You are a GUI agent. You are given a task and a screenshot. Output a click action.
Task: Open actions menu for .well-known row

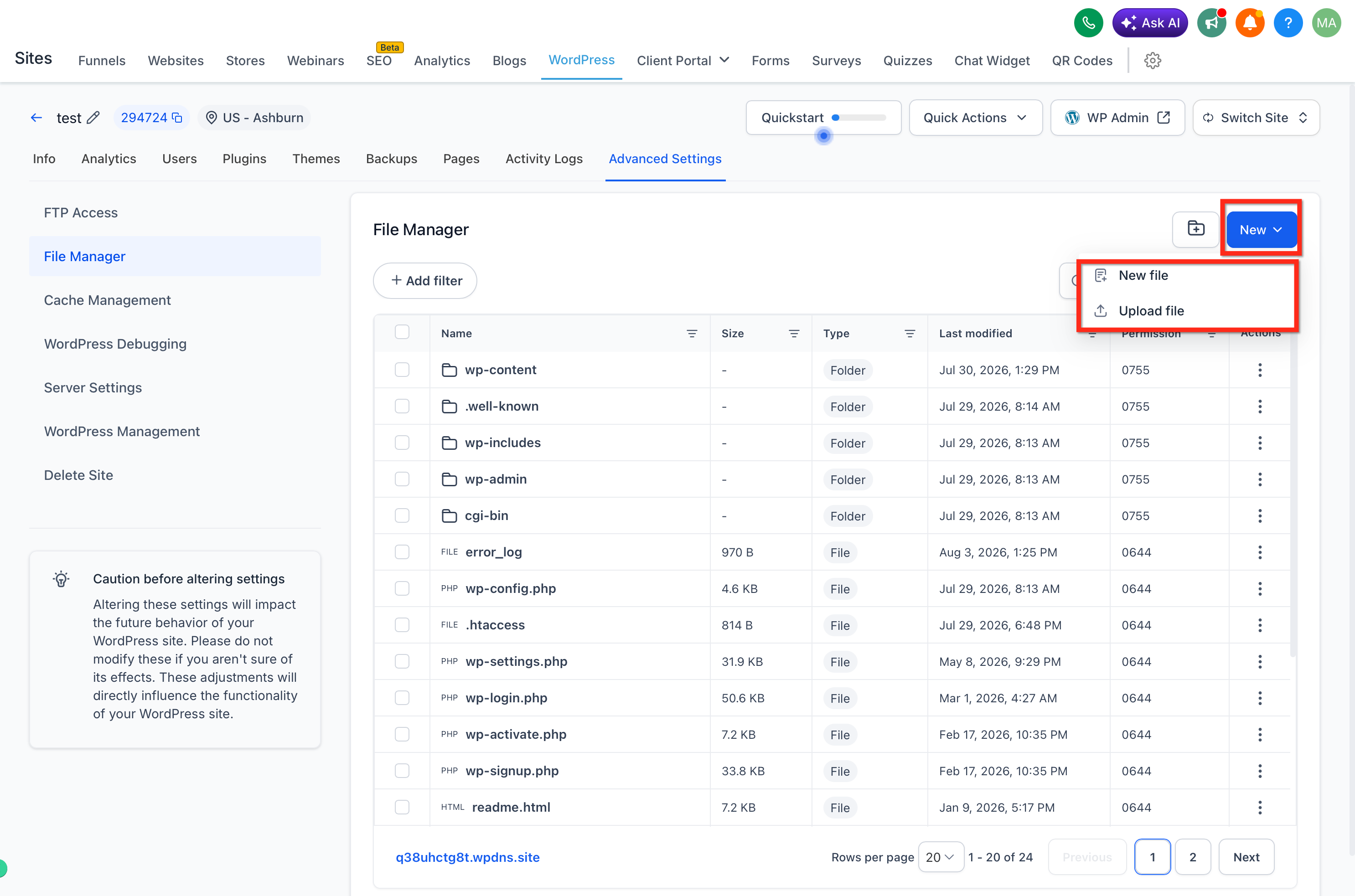click(x=1260, y=406)
